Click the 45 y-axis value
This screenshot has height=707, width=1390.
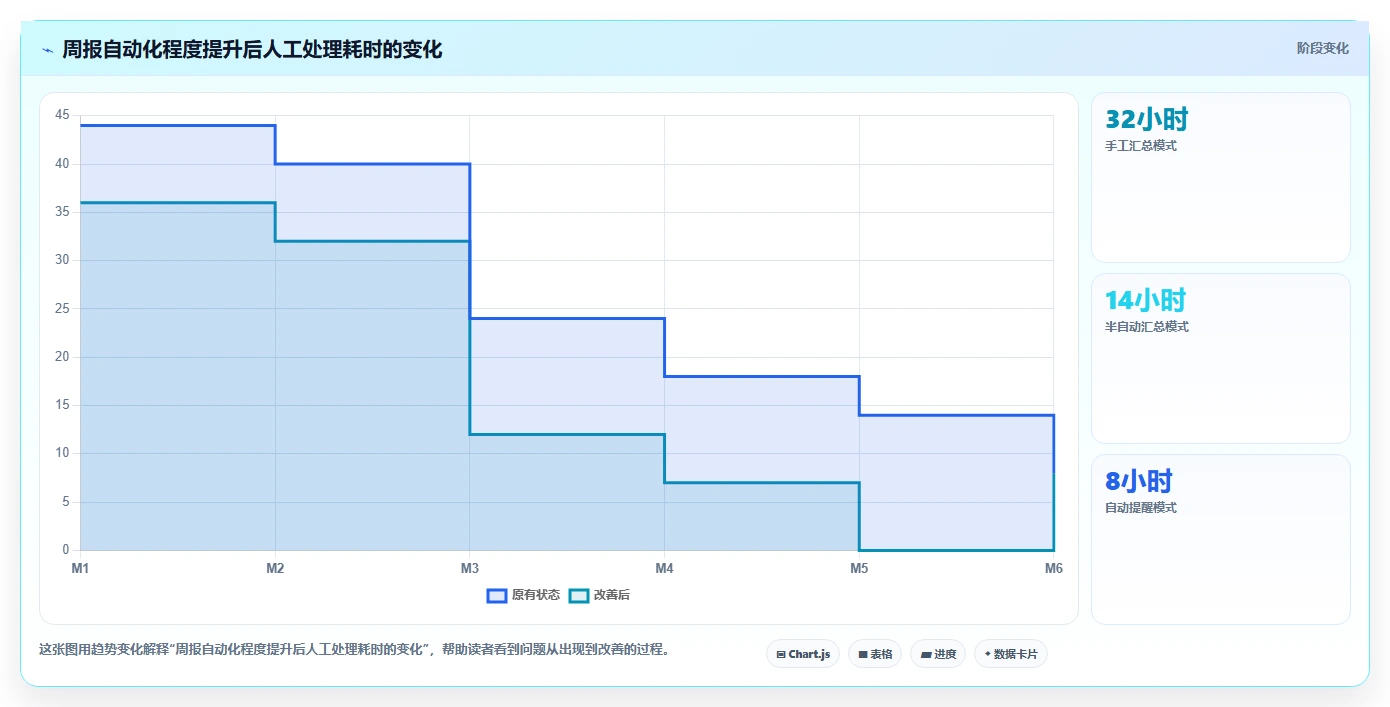62,116
